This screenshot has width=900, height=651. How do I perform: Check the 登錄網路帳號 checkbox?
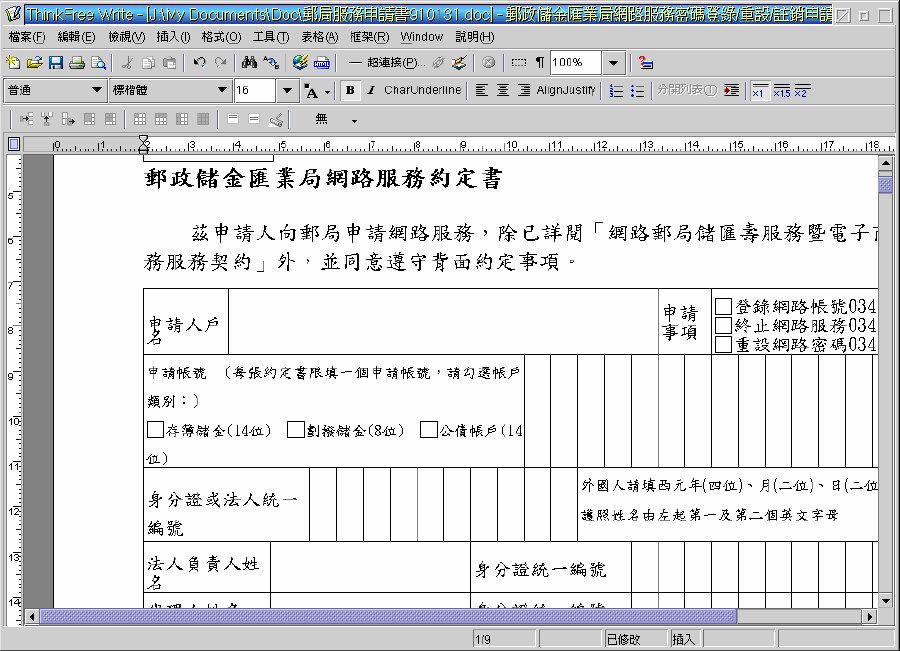point(723,306)
